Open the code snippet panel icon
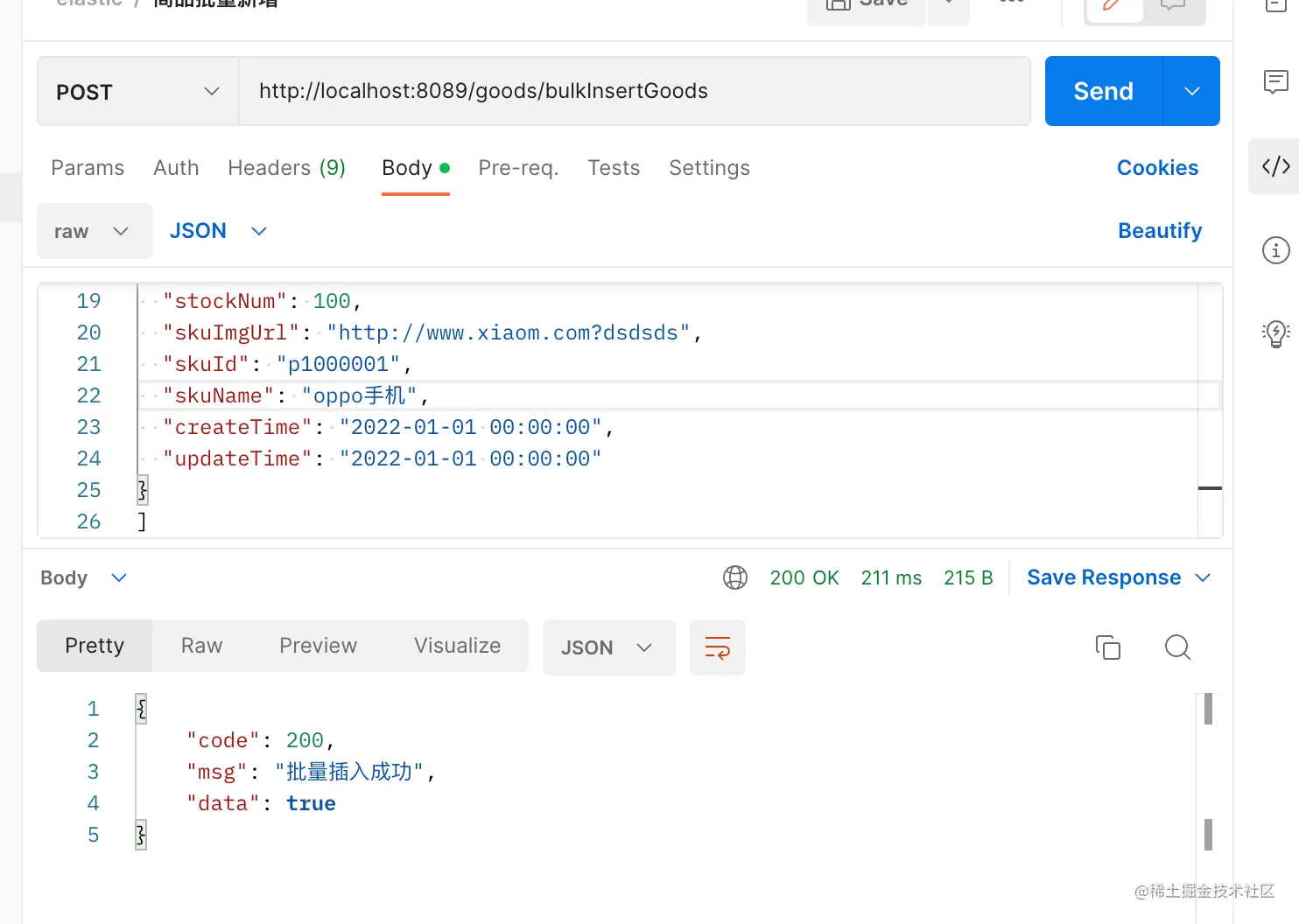 (1275, 166)
